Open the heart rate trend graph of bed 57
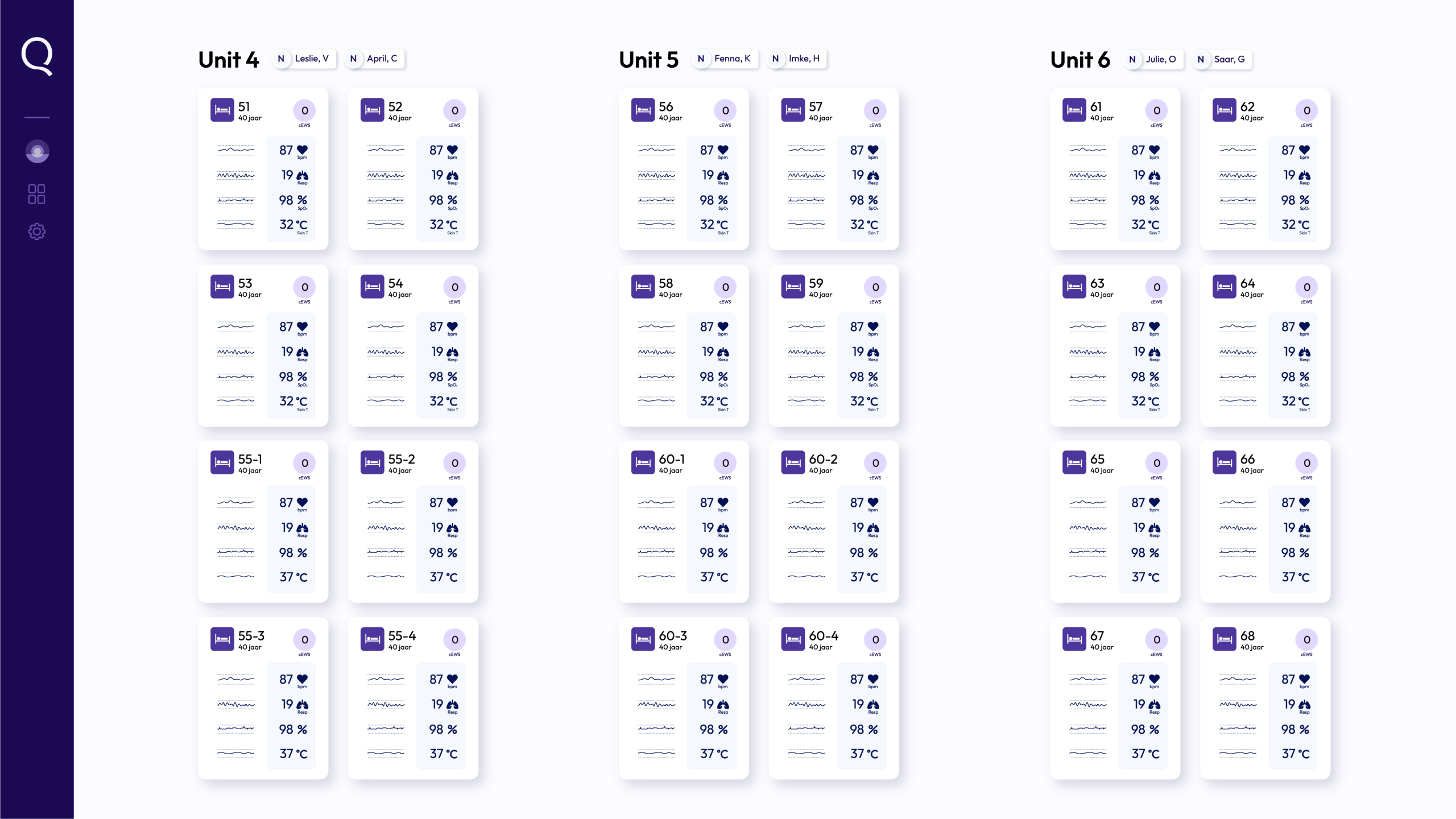Image resolution: width=1456 pixels, height=819 pixels. pos(806,150)
